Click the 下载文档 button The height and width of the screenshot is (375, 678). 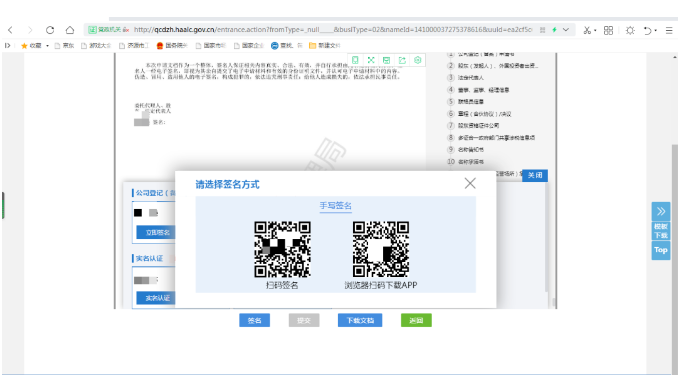click(360, 321)
